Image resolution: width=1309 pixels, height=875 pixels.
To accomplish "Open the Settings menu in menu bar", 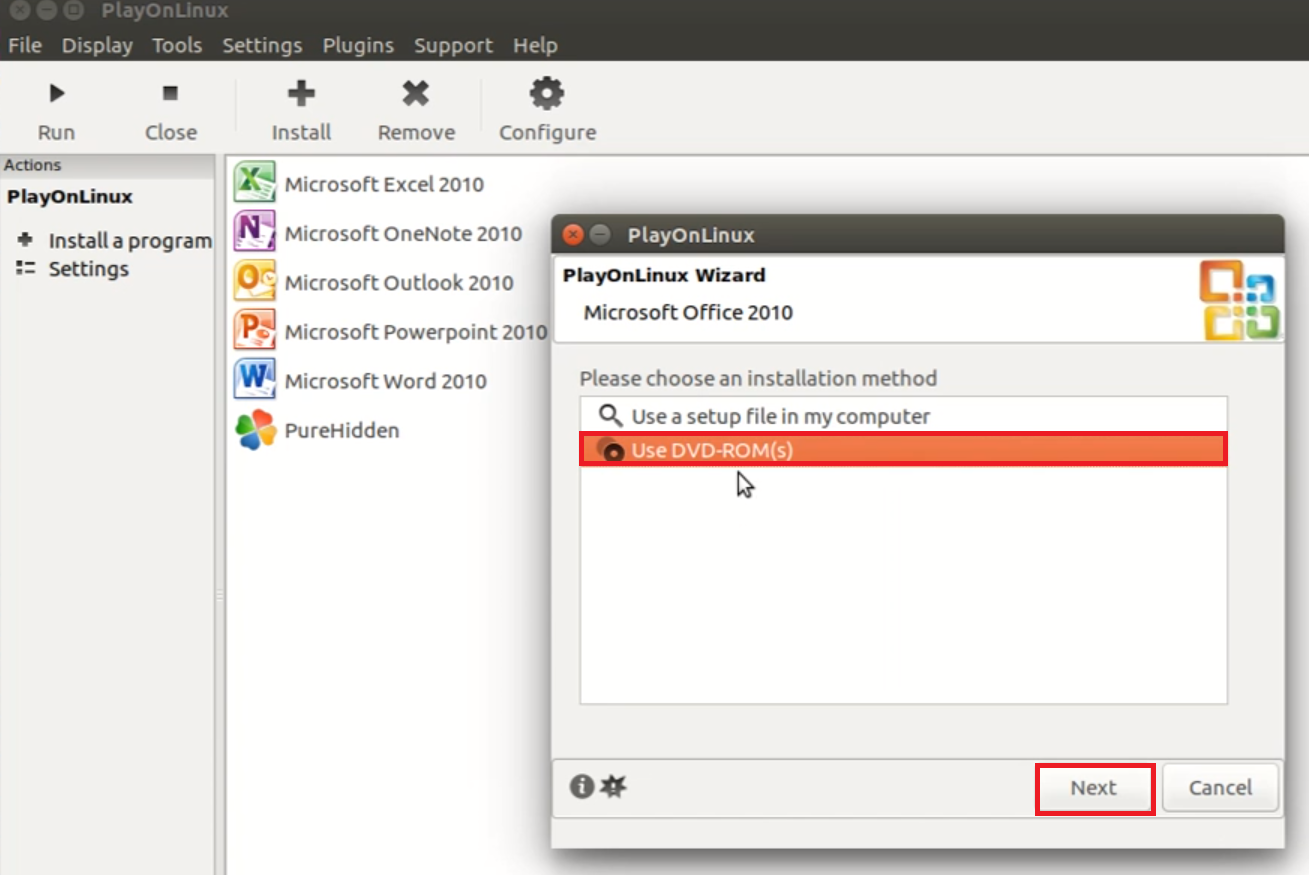I will coord(262,45).
